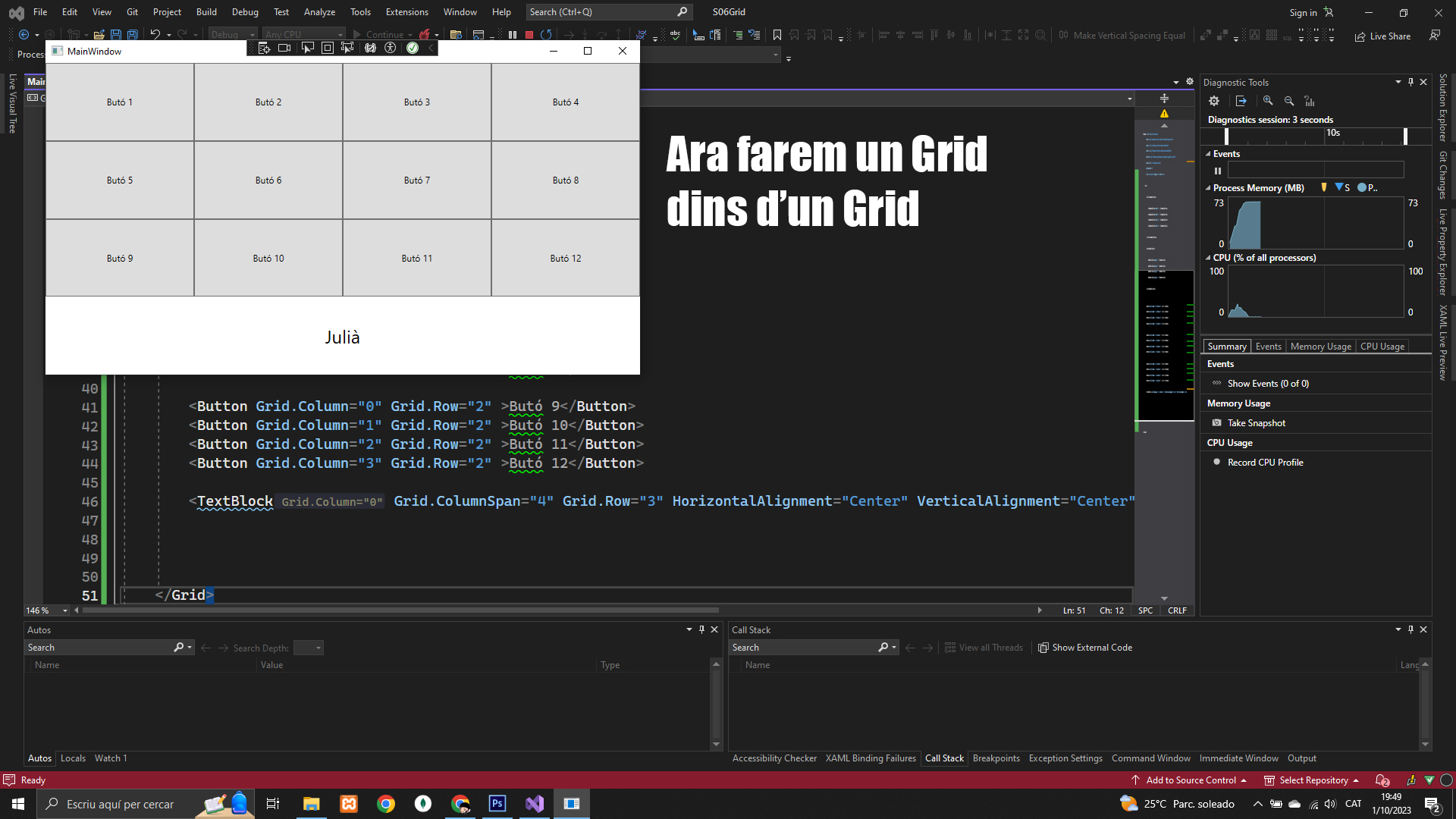
Task: Open the Debug menu
Action: [244, 12]
